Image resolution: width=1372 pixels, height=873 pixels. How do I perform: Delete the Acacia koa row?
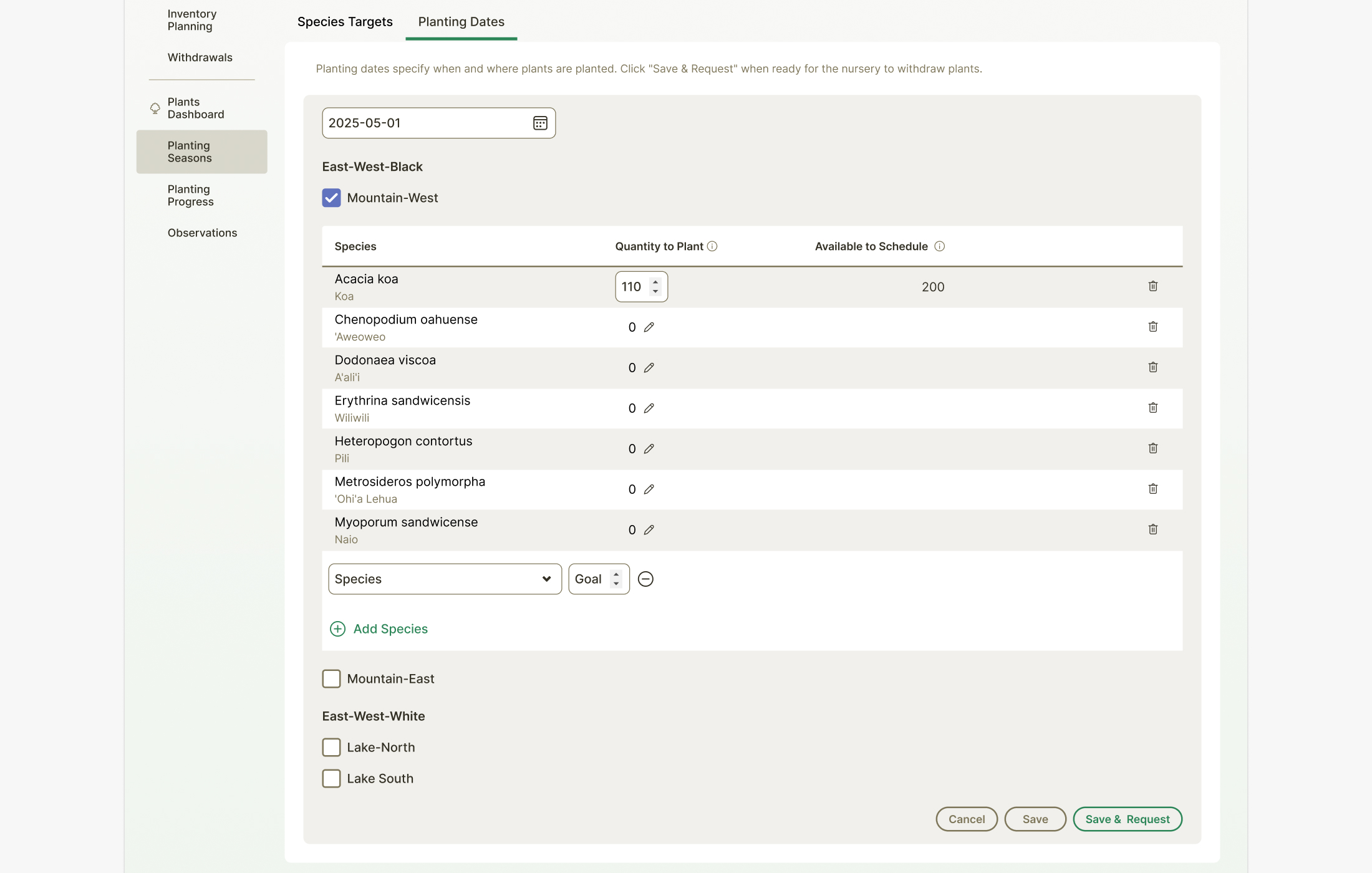[1152, 286]
